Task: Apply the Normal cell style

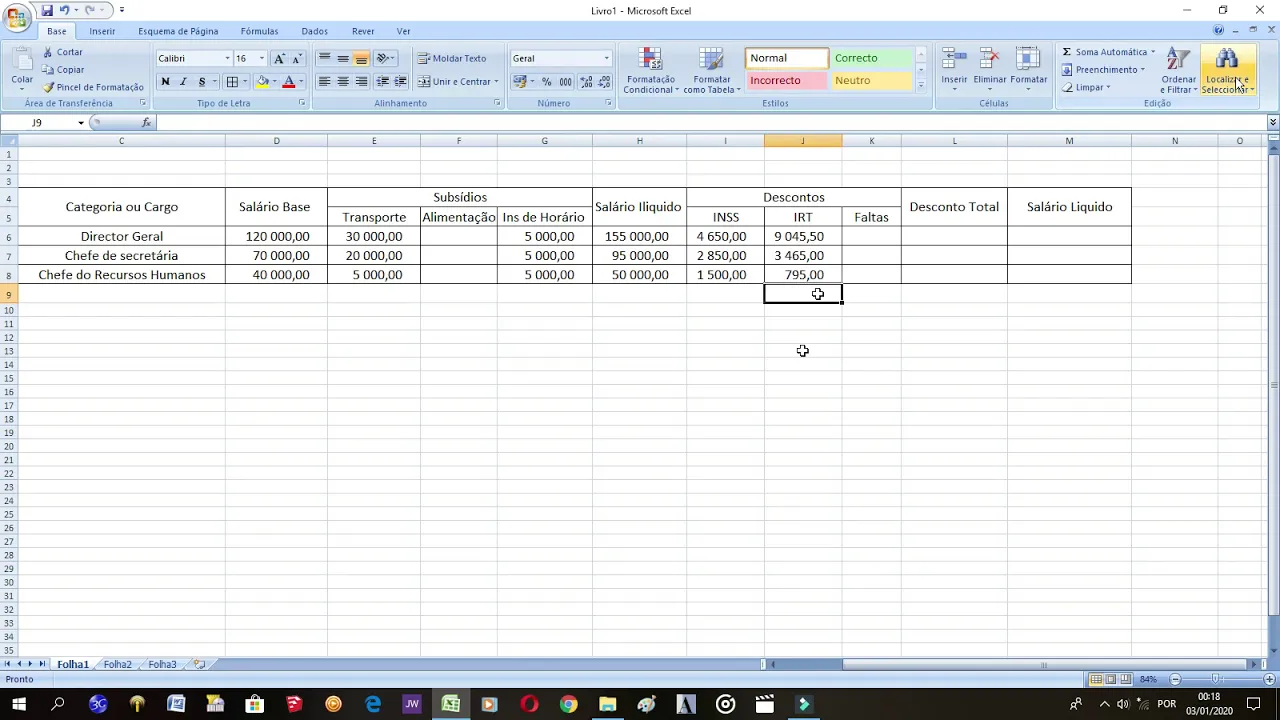Action: point(787,59)
